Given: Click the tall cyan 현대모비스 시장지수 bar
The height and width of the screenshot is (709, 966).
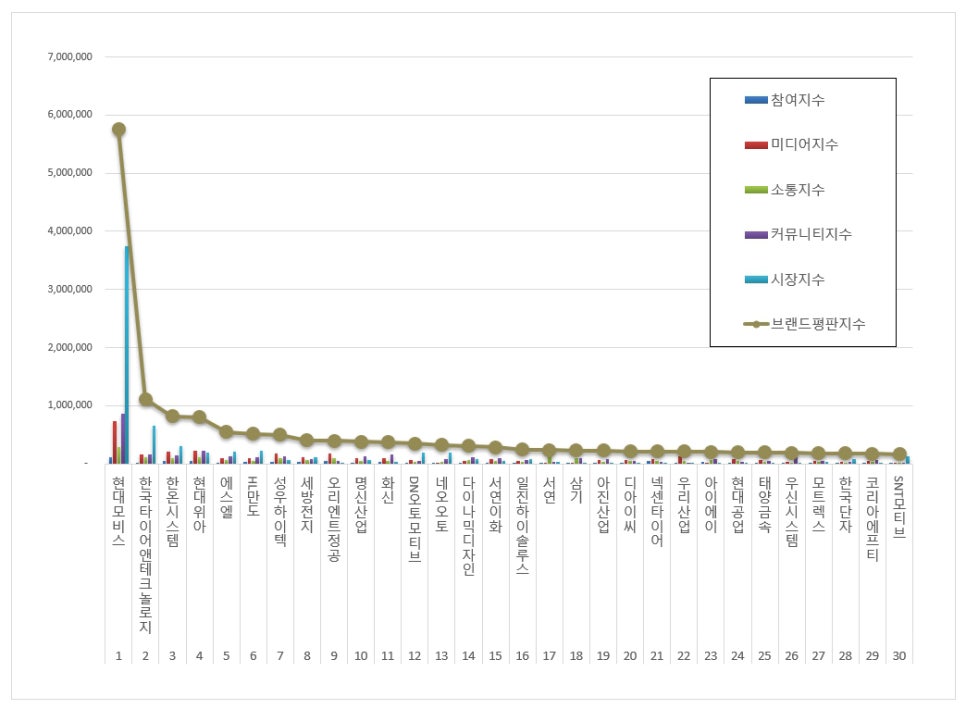Looking at the screenshot, I should click(127, 355).
